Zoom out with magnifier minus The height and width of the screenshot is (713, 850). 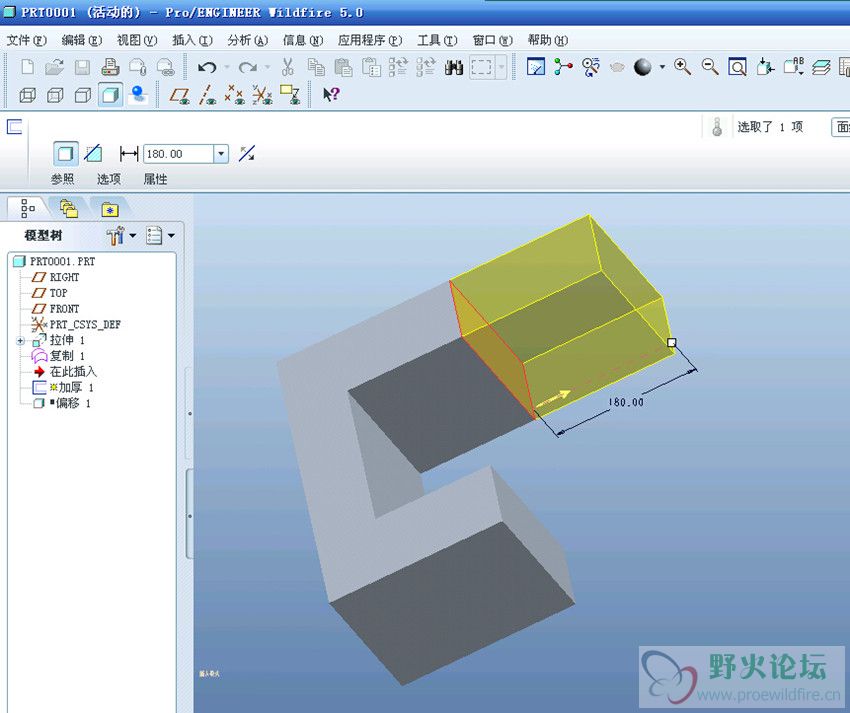point(710,67)
